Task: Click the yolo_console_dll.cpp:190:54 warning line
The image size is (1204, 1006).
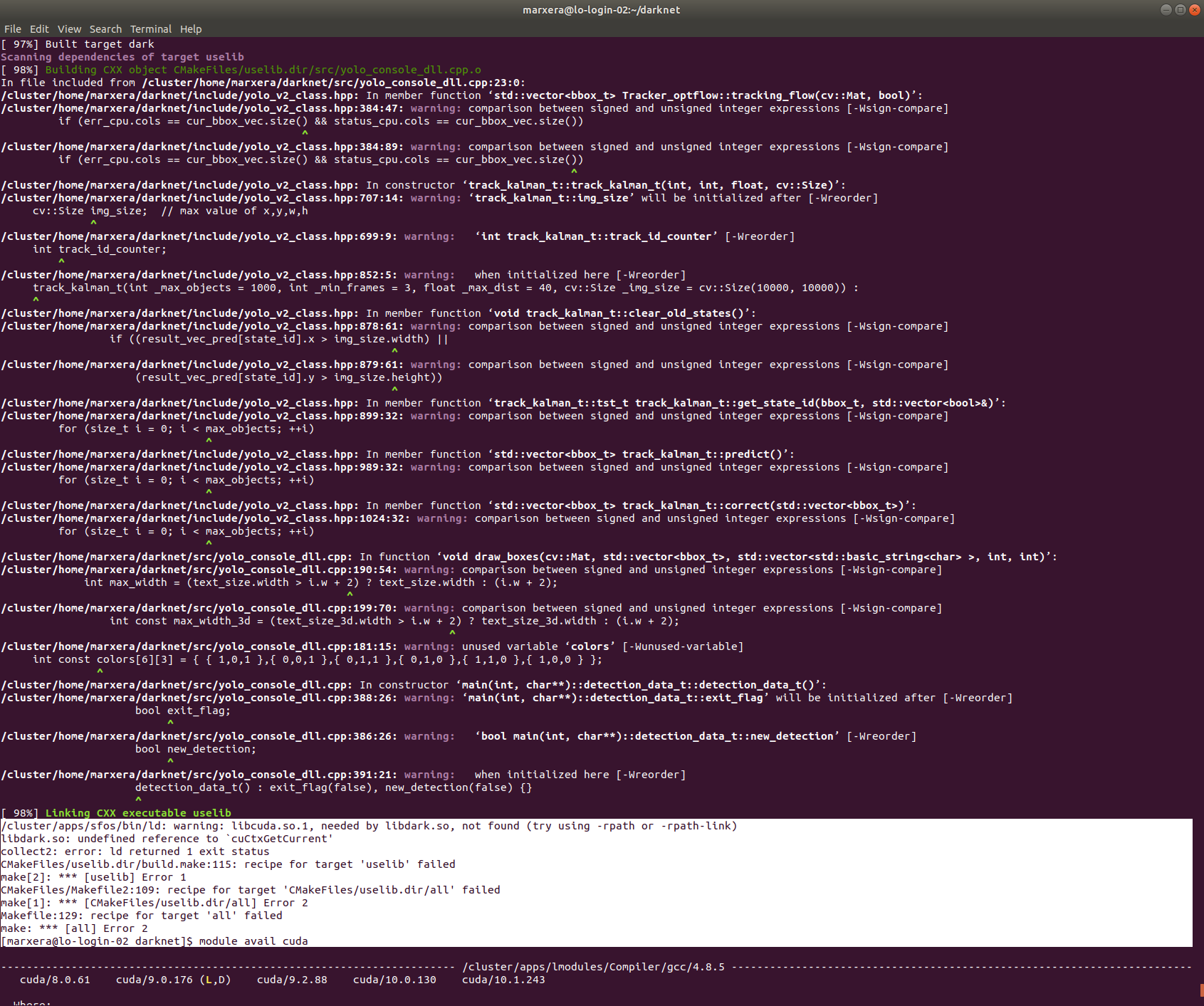Action: tap(471, 570)
